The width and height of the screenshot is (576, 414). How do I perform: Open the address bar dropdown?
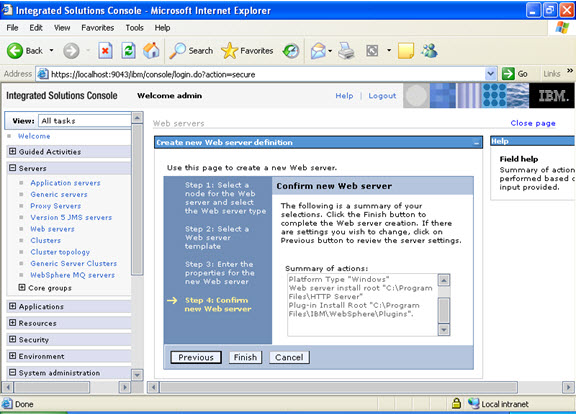(490, 74)
